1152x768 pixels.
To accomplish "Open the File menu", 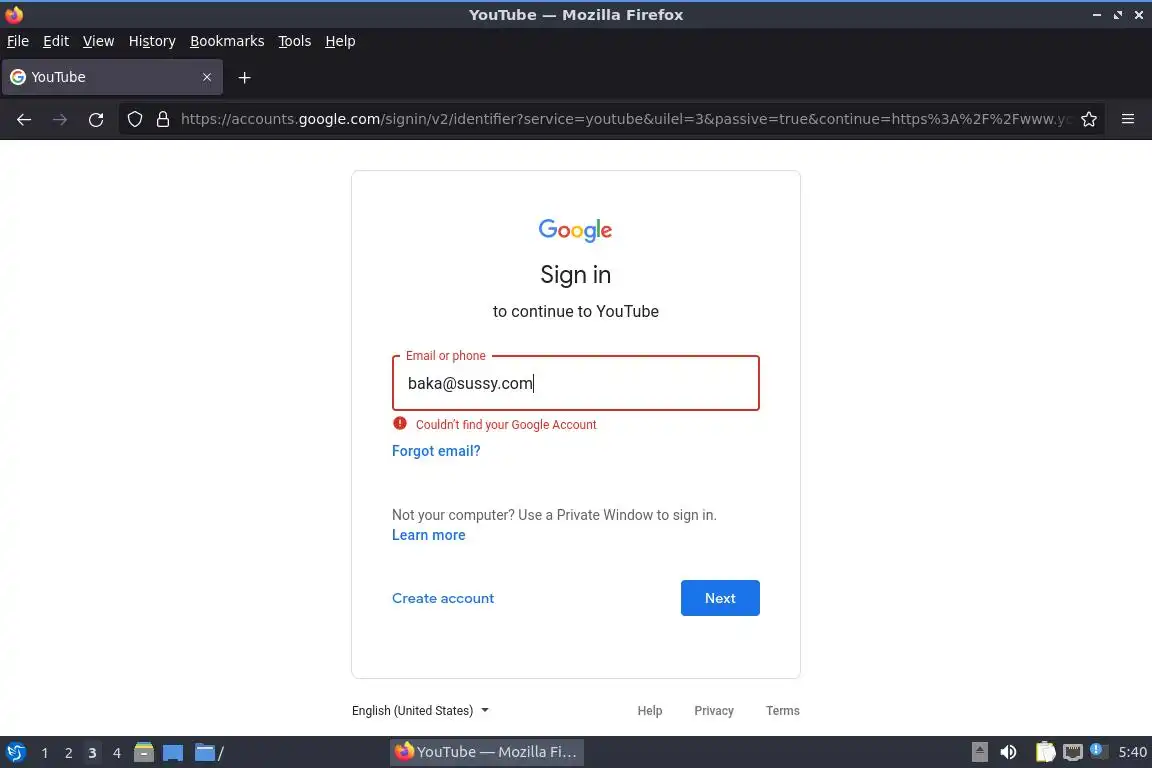I will pos(18,41).
